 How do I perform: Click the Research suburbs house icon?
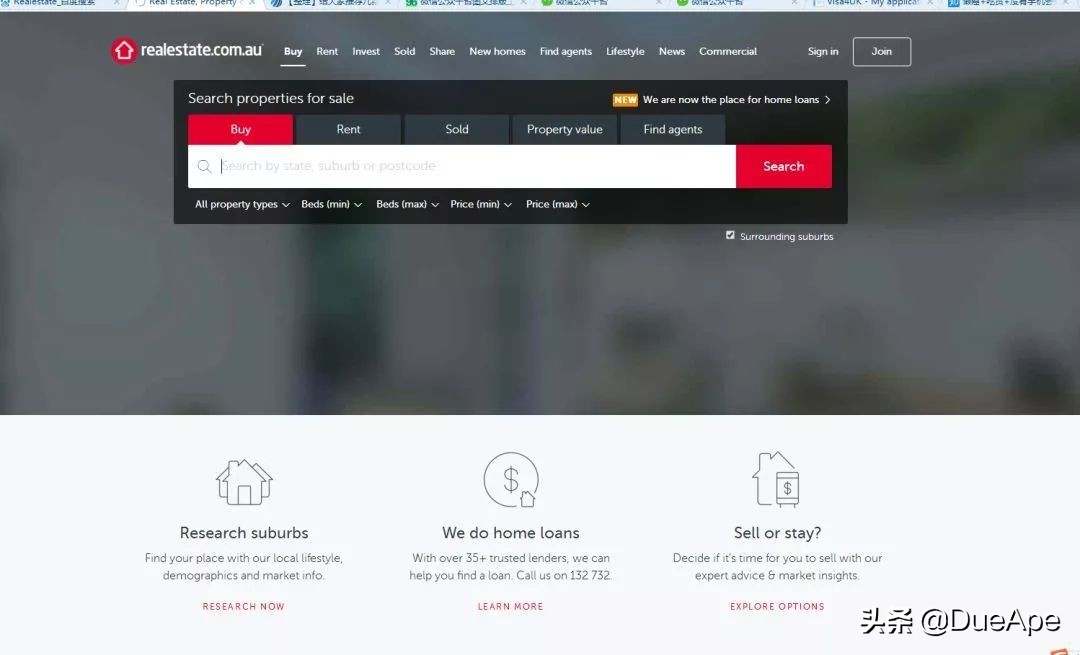(244, 481)
